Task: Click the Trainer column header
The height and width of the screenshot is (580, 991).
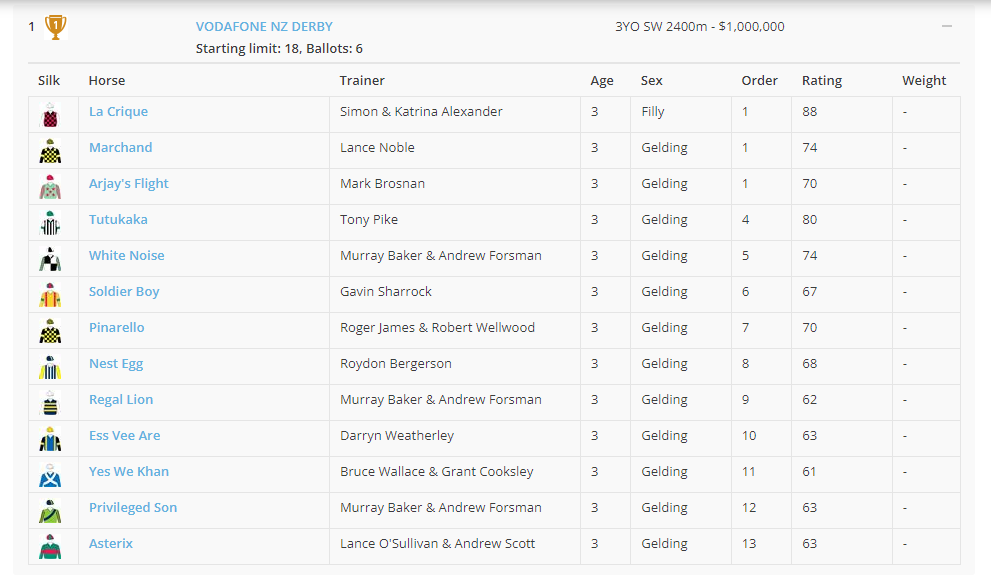Action: point(362,80)
